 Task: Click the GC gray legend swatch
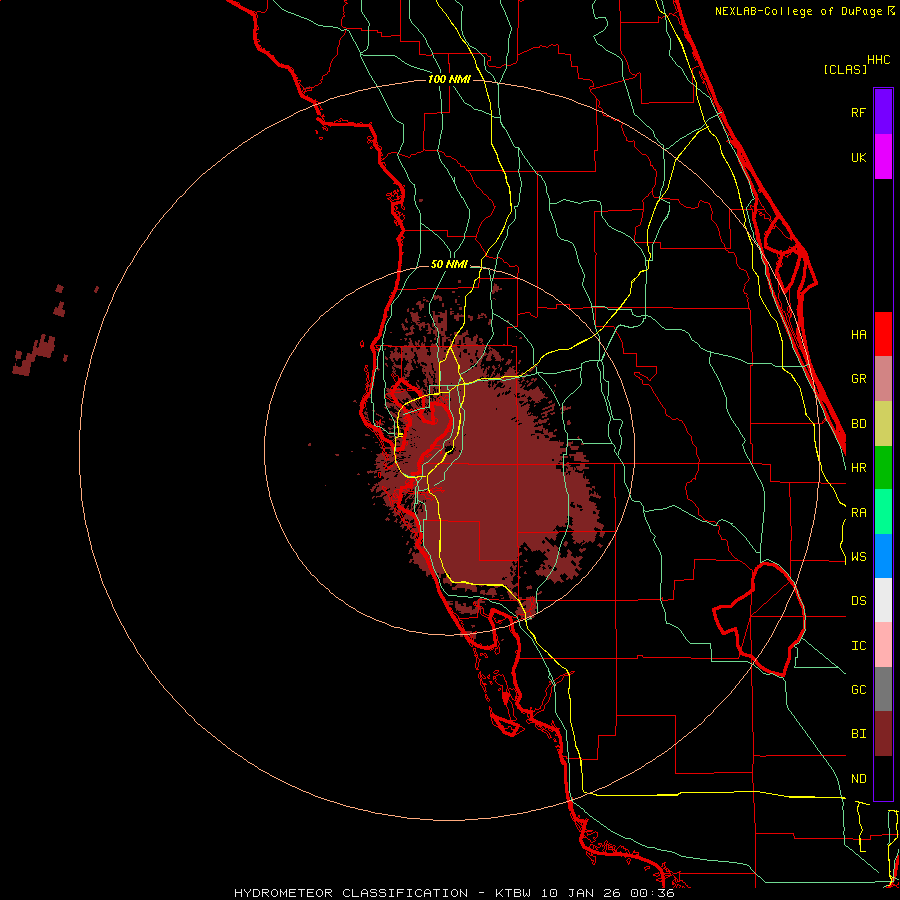883,689
